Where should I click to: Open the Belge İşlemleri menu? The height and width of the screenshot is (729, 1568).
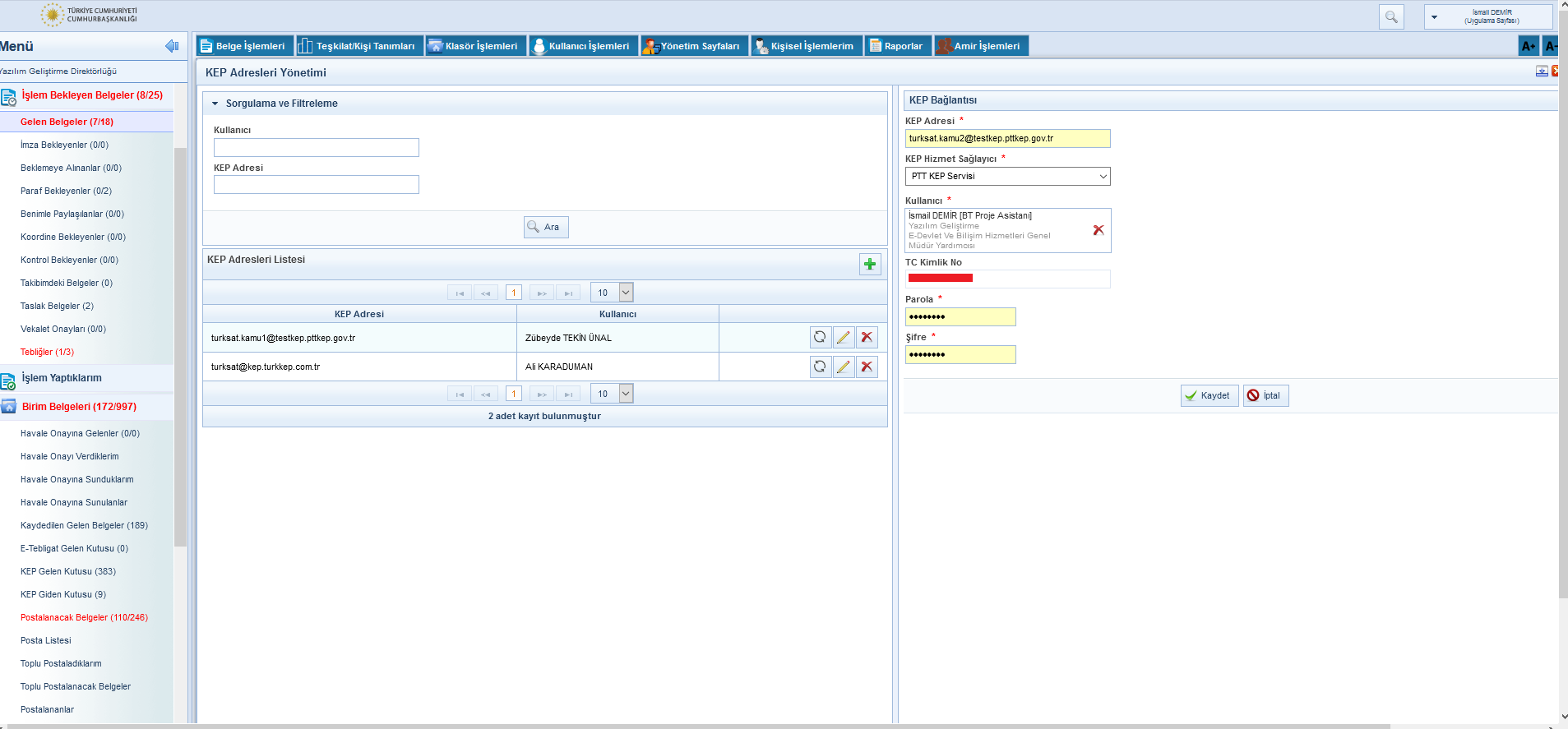pyautogui.click(x=244, y=46)
